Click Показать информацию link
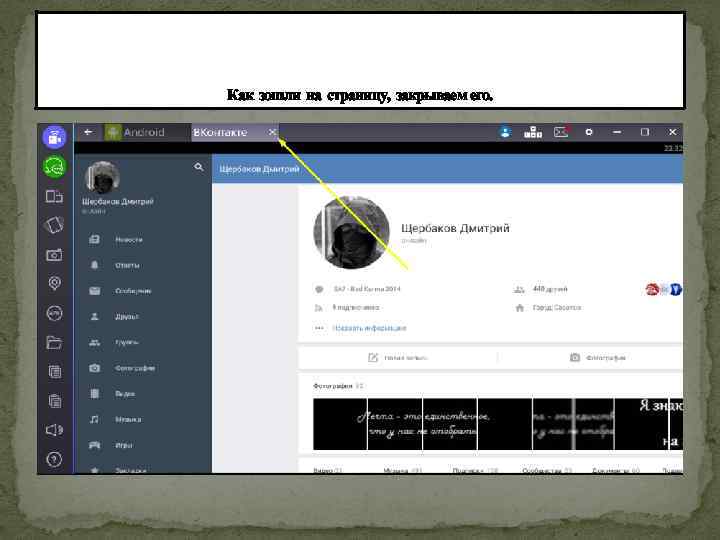Screen dimensions: 720x540 coord(369,328)
